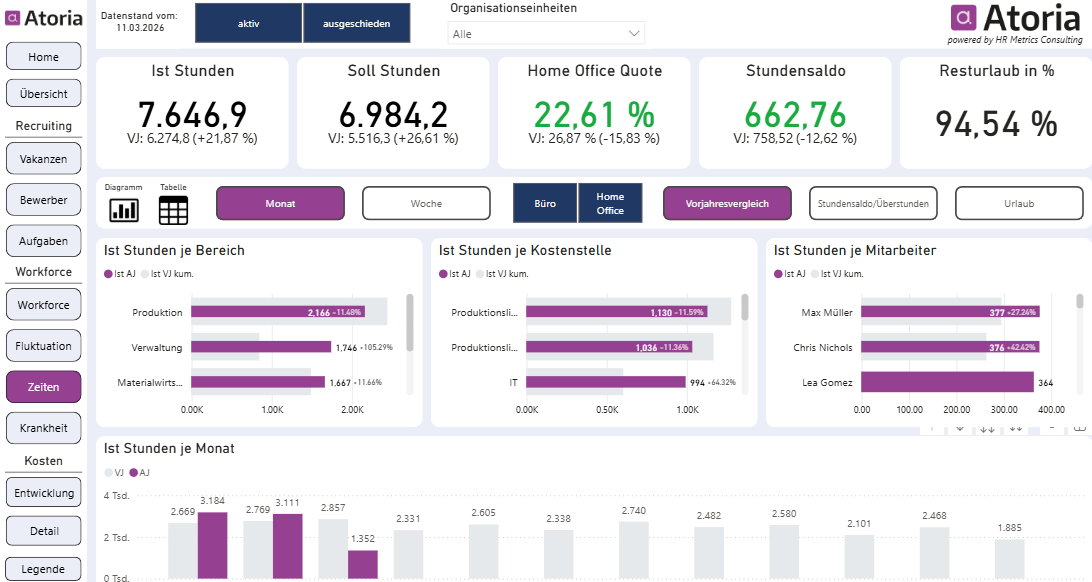Click the go-to-next-level icon on the Mitarbeiter visual

987,429
